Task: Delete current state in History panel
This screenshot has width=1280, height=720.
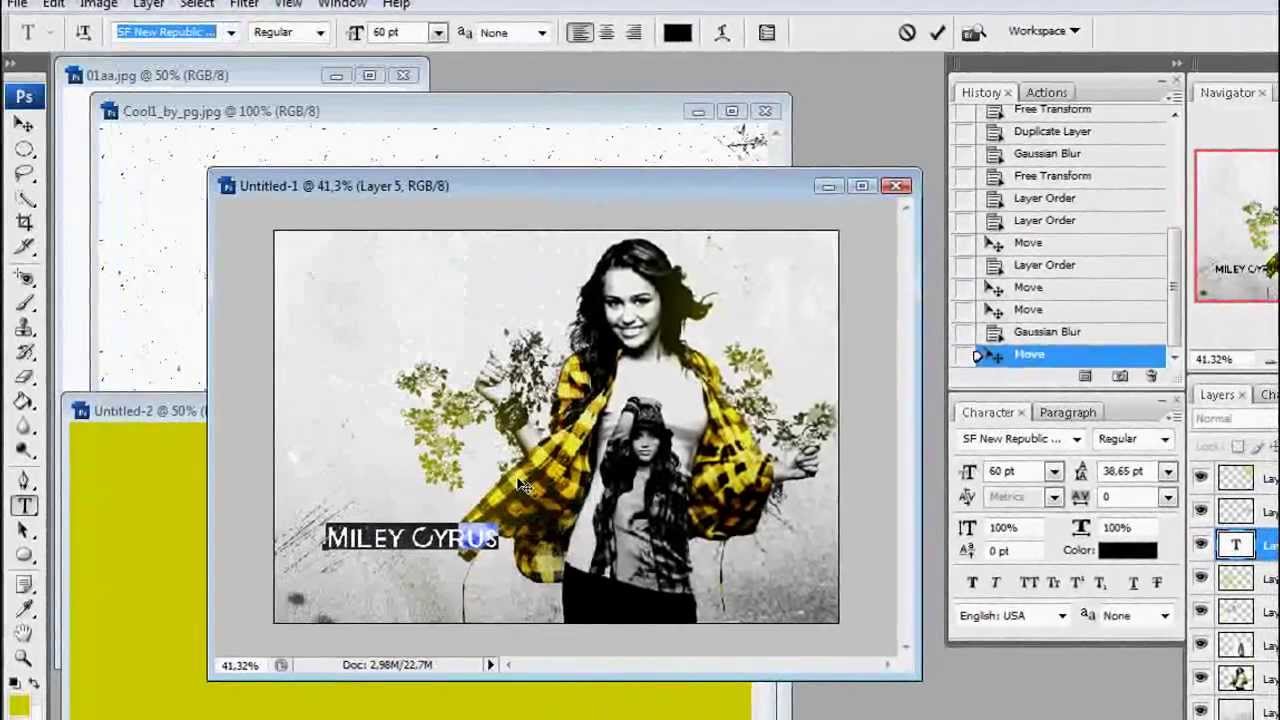Action: click(x=1151, y=376)
